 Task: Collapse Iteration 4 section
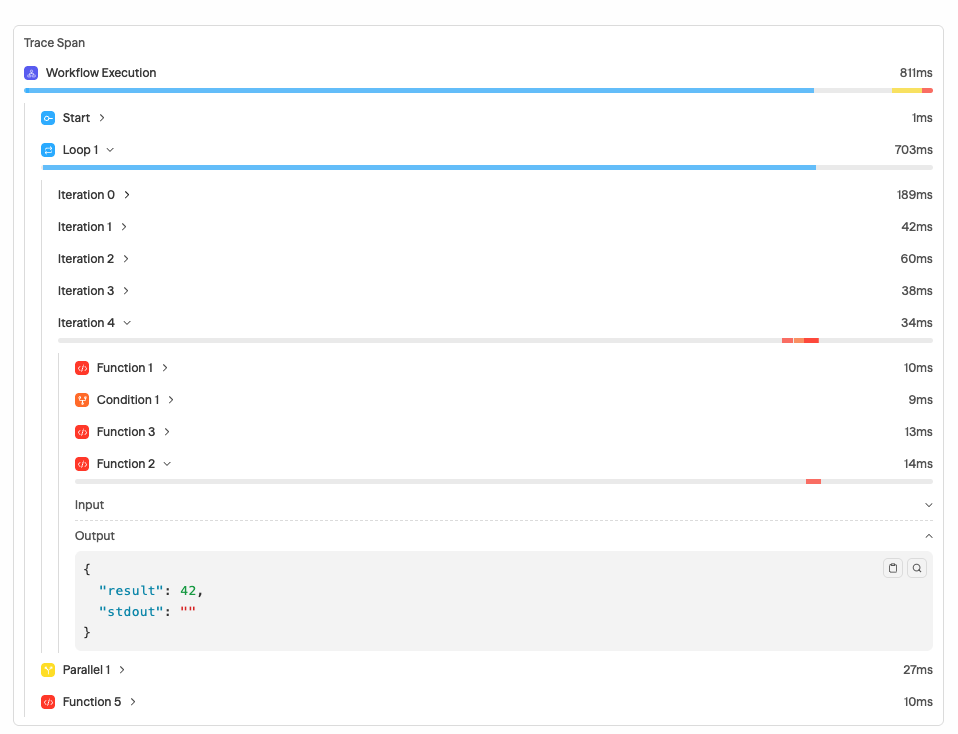127,323
